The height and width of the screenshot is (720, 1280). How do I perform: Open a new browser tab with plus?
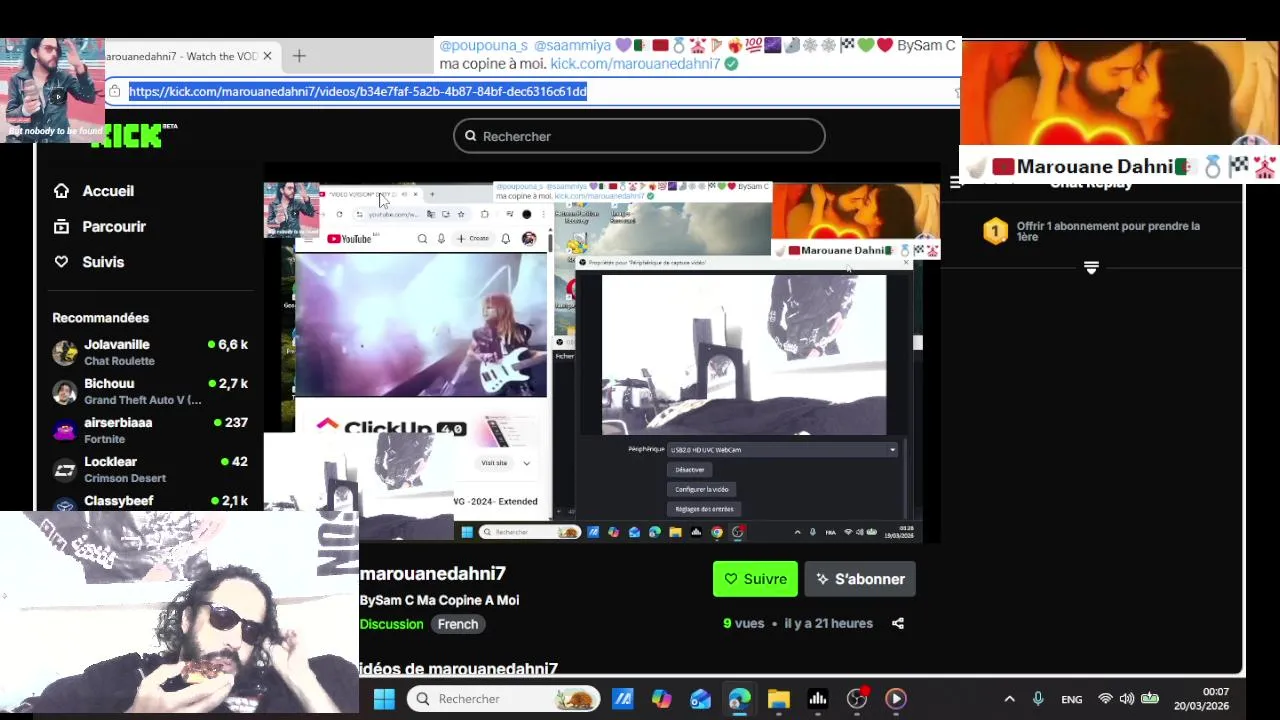pos(299,56)
